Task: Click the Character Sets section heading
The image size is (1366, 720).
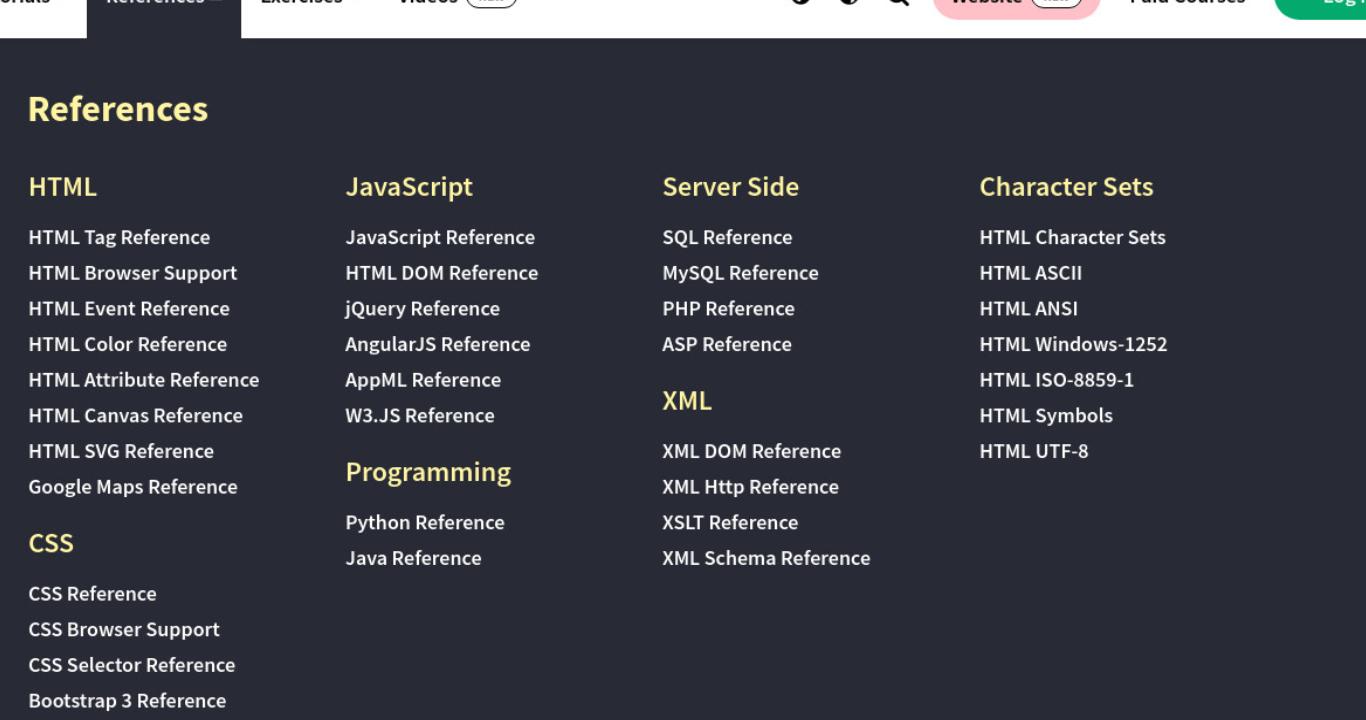Action: coord(1067,187)
